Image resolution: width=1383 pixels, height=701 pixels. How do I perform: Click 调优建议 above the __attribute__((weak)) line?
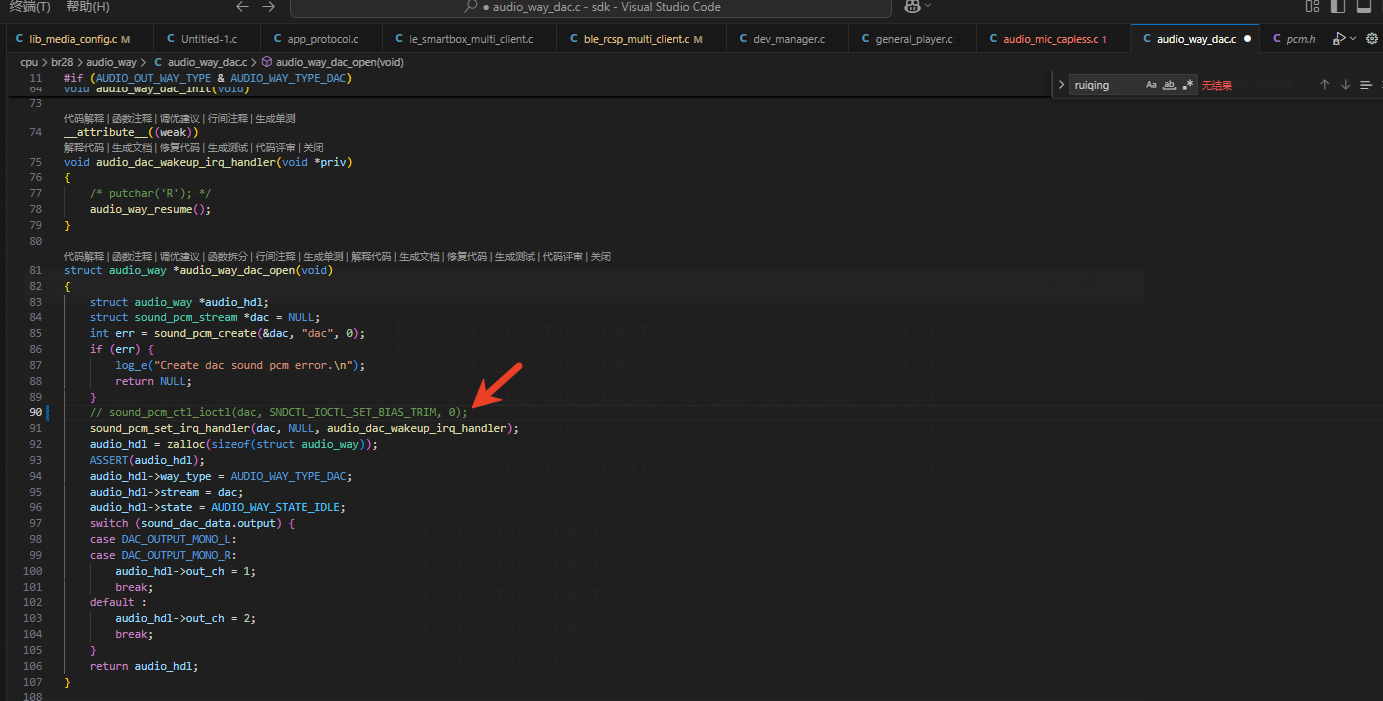pyautogui.click(x=180, y=118)
